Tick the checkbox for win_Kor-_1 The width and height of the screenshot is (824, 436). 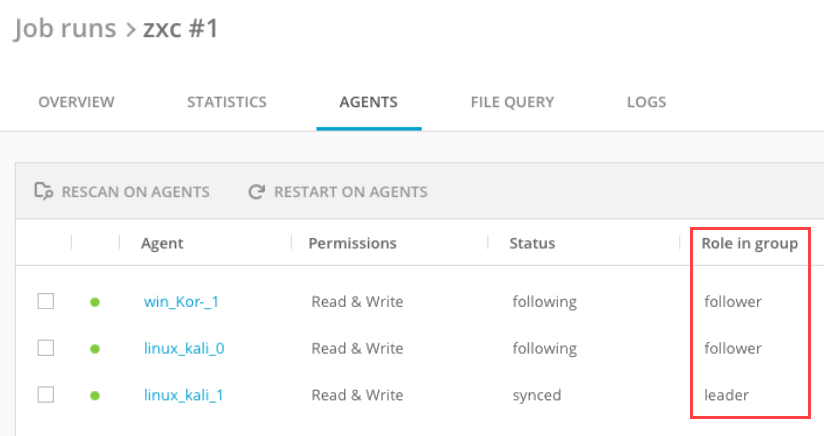(x=45, y=301)
